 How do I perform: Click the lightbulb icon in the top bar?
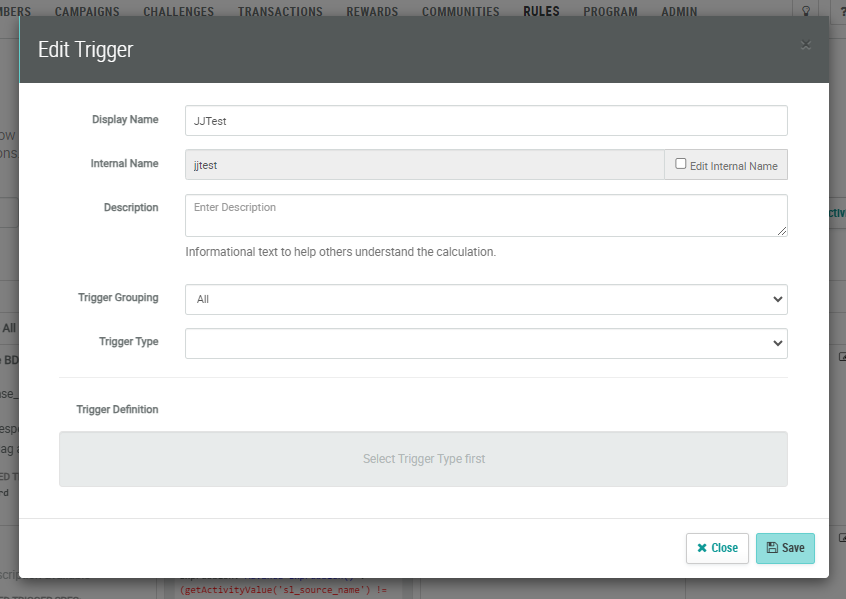(806, 11)
